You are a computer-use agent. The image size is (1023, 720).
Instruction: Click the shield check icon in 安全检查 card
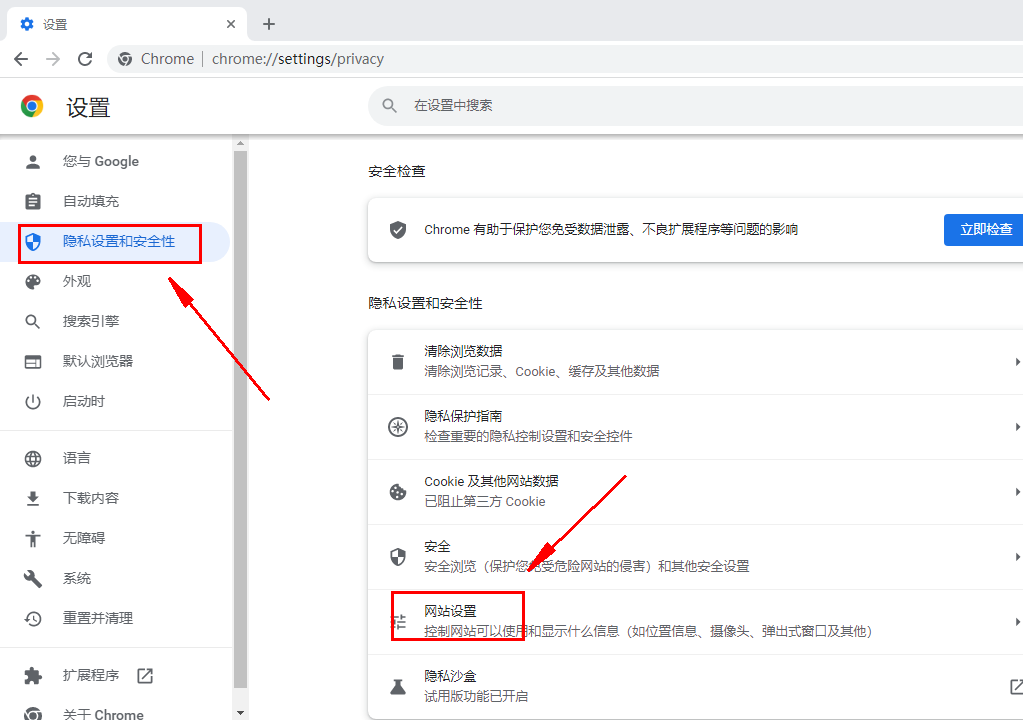click(398, 230)
